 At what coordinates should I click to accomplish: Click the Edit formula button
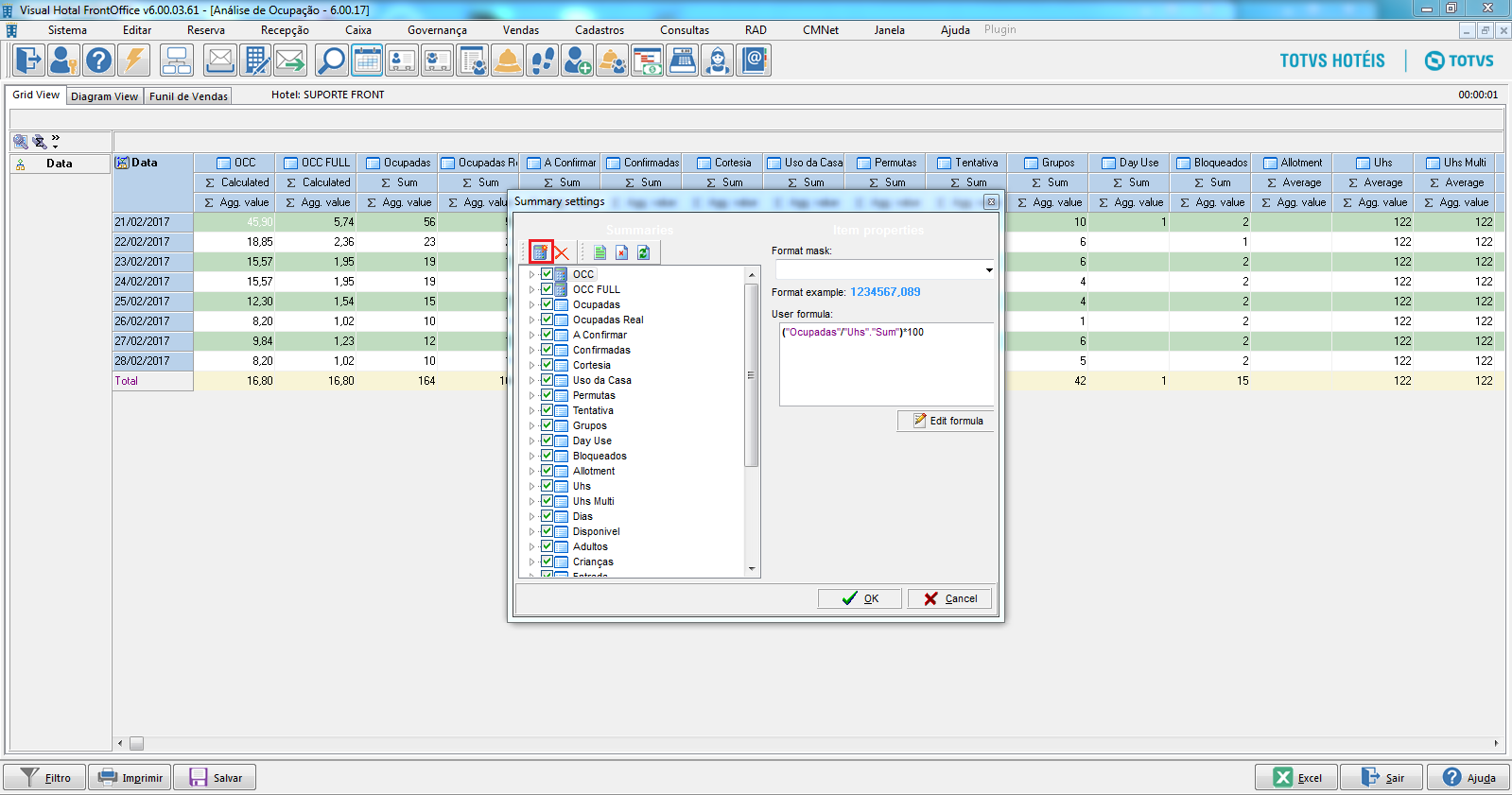[x=947, y=421]
